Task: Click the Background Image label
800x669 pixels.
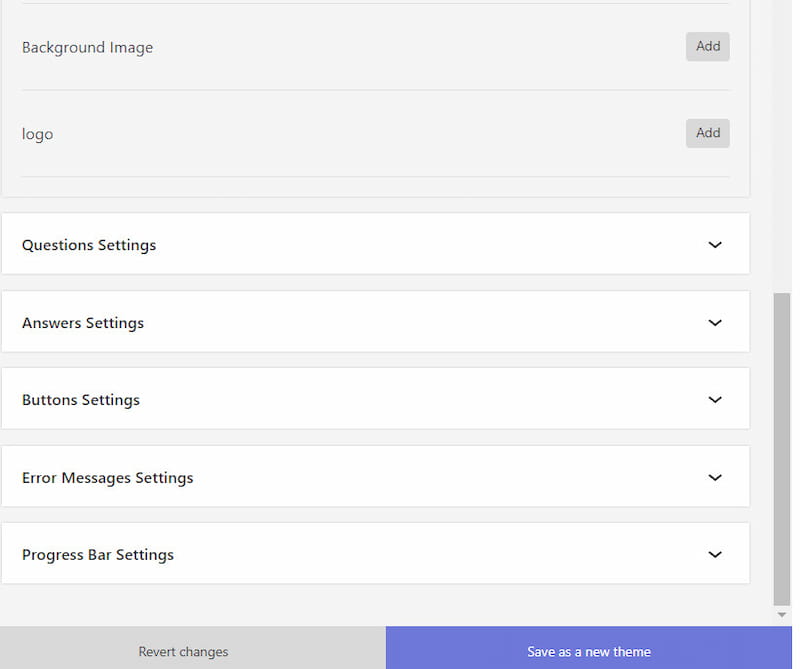Action: coord(87,47)
